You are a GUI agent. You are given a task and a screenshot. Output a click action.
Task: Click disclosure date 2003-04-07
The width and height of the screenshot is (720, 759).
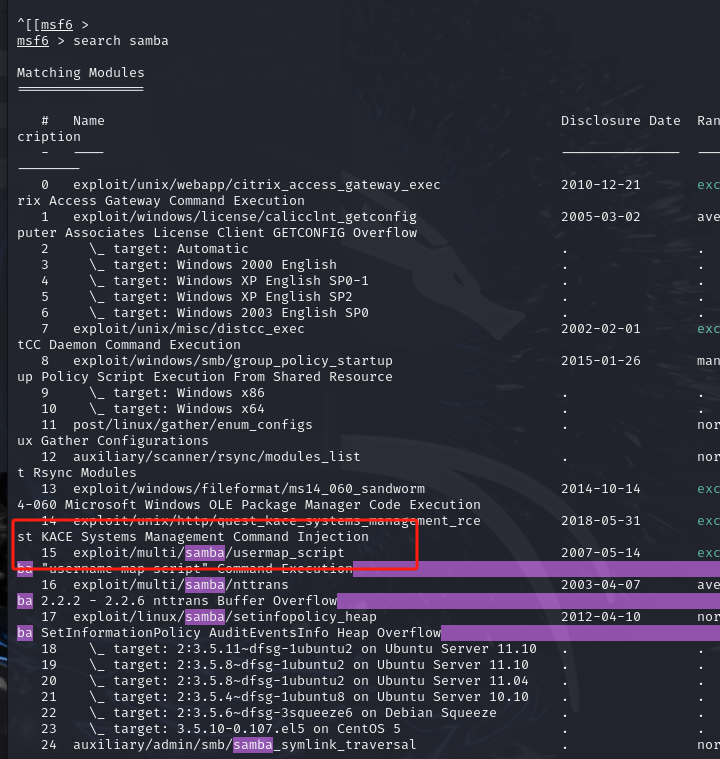[601, 584]
